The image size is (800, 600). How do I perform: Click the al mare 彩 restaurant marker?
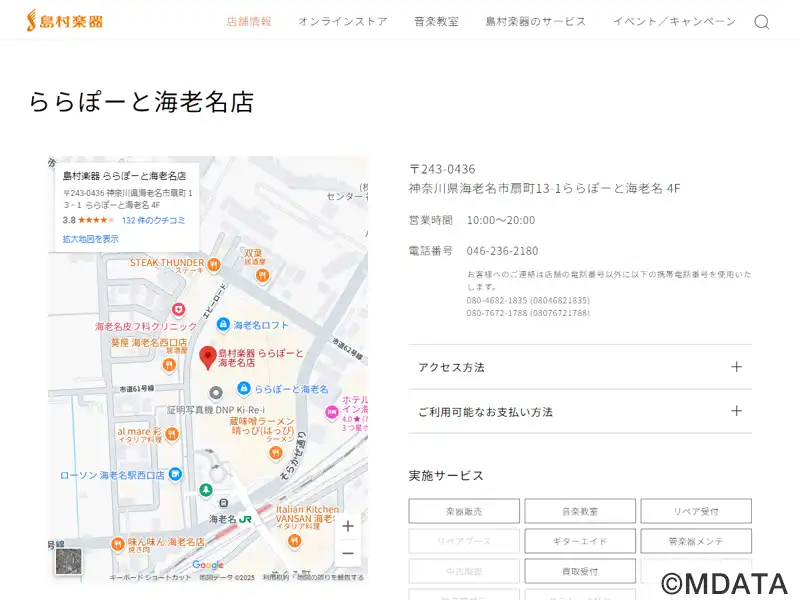pos(172,434)
